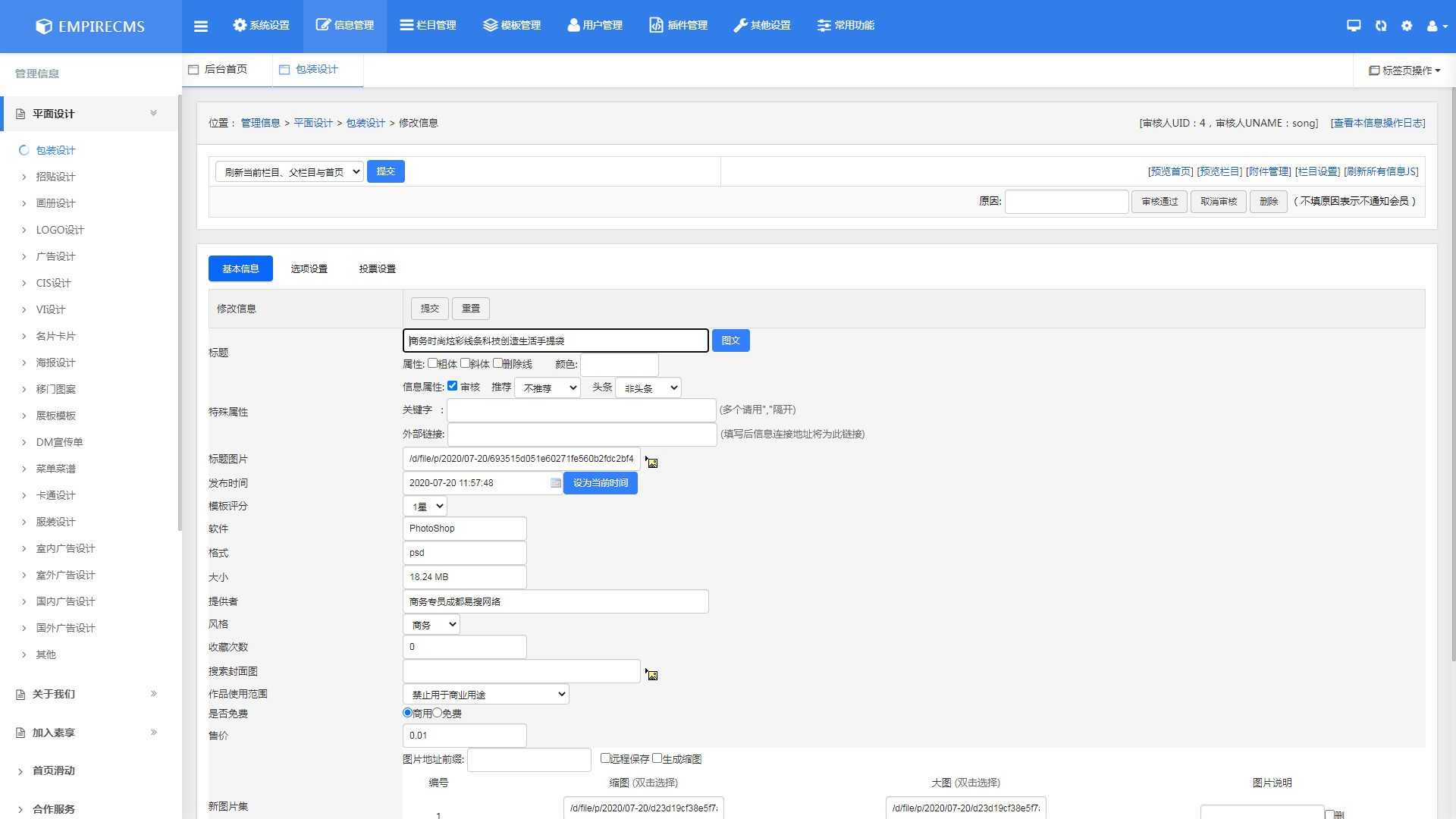
Task: Click the refresh arrows icon in header
Action: click(x=1381, y=26)
